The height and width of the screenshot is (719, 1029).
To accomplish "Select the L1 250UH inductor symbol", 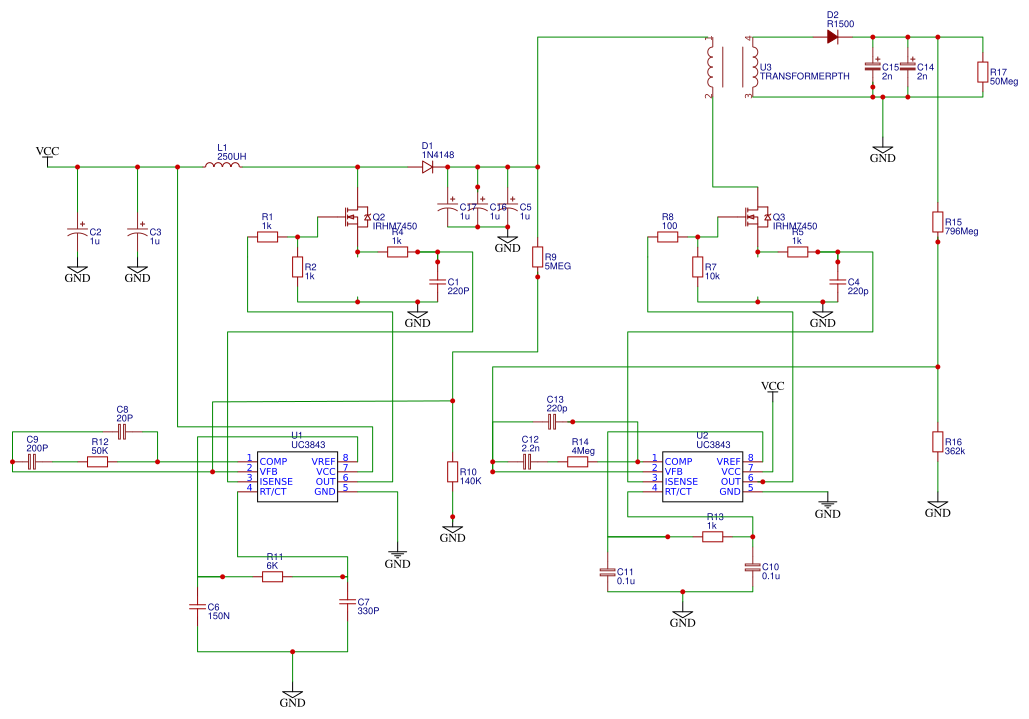I will click(x=222, y=165).
